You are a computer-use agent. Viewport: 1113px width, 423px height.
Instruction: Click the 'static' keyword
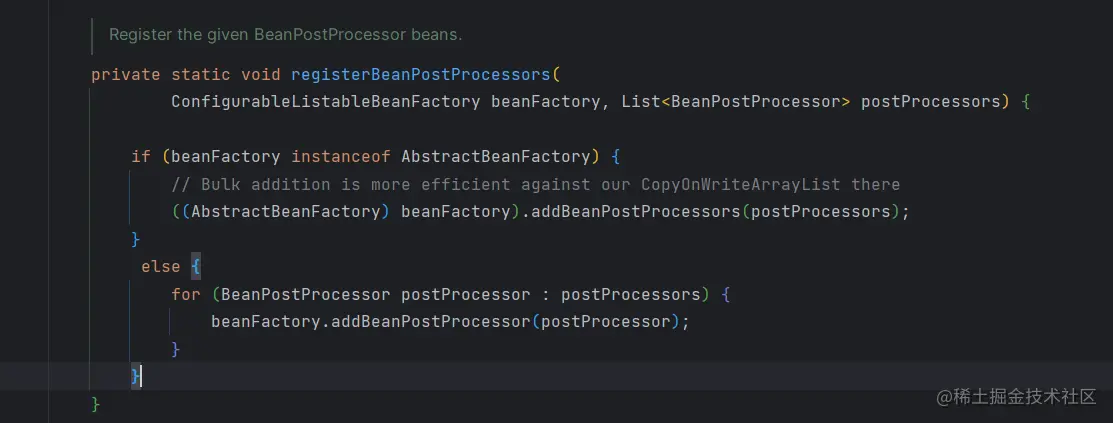[x=201, y=75]
